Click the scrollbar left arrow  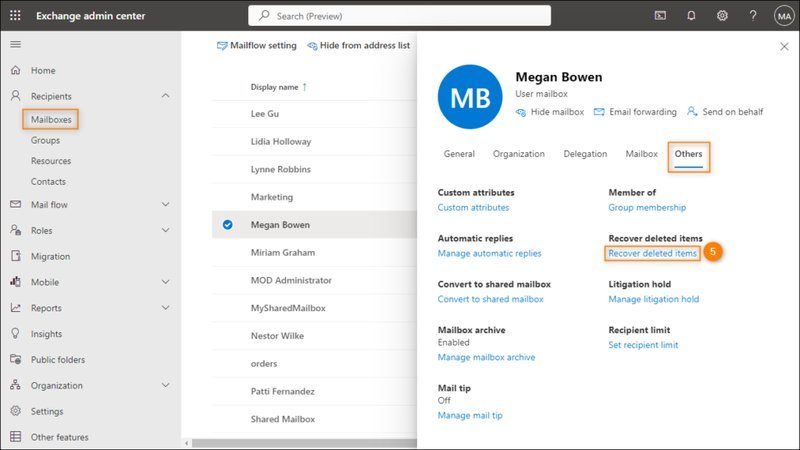tap(186, 443)
